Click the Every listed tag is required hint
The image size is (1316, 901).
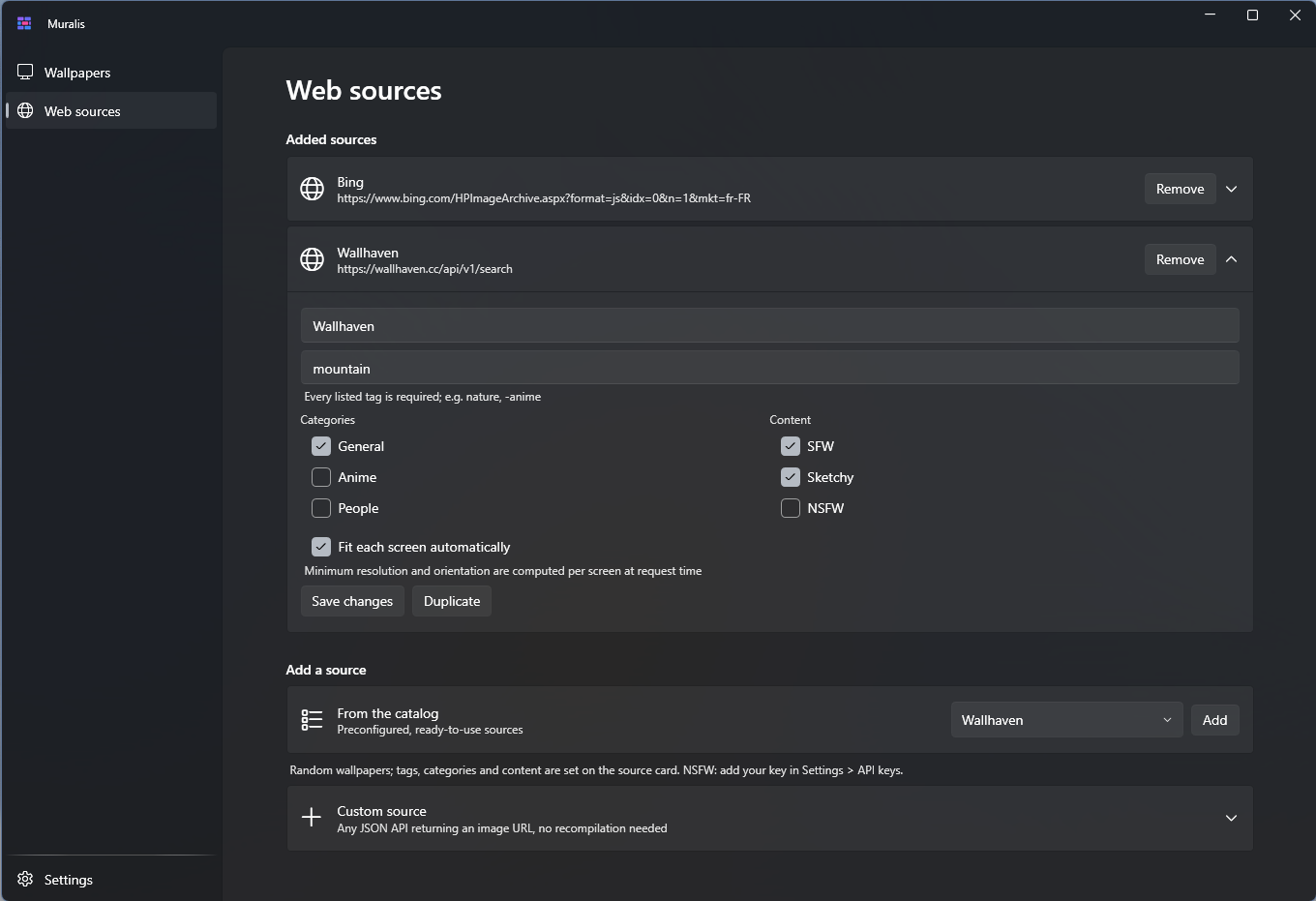point(422,397)
